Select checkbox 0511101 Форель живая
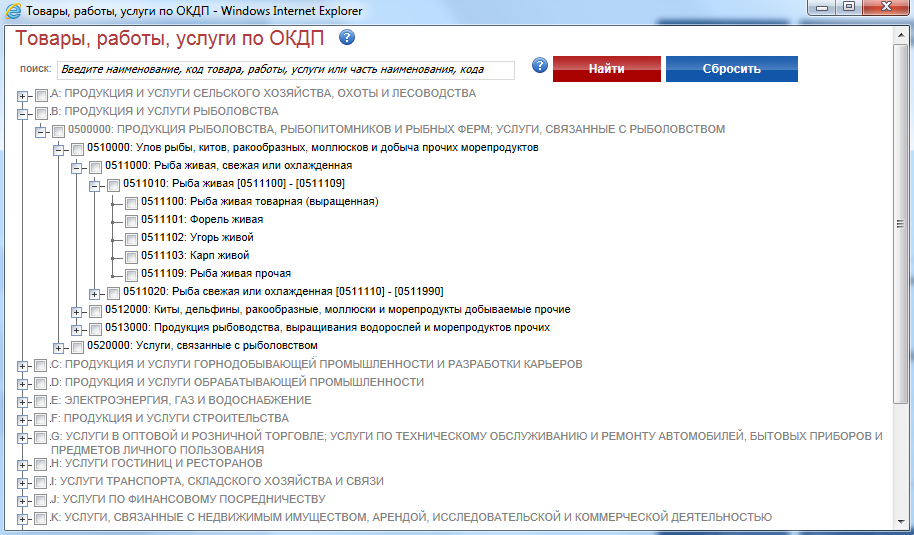Image resolution: width=914 pixels, height=535 pixels. (x=131, y=221)
